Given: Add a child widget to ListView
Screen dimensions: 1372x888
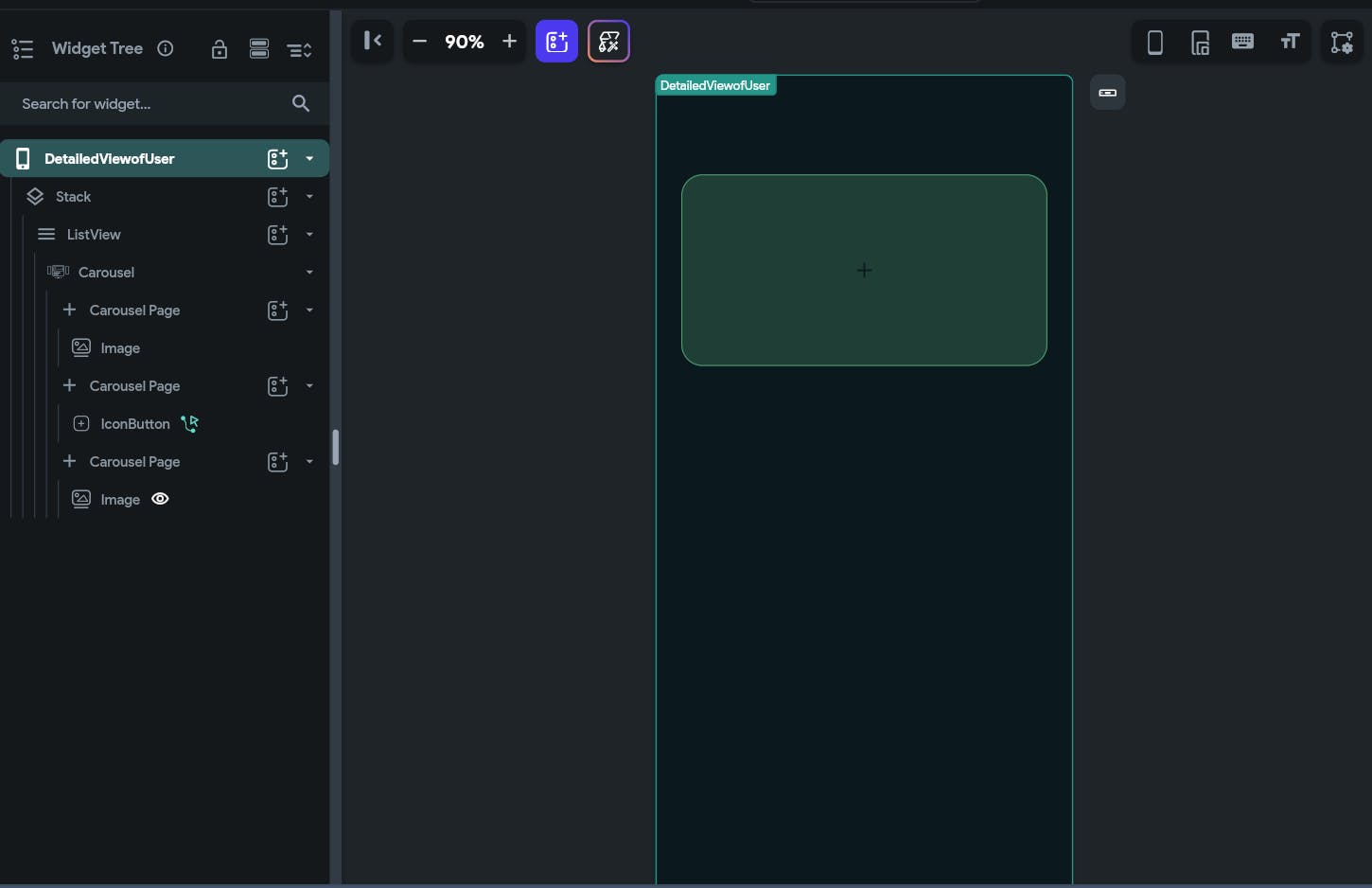Looking at the screenshot, I should 277,235.
